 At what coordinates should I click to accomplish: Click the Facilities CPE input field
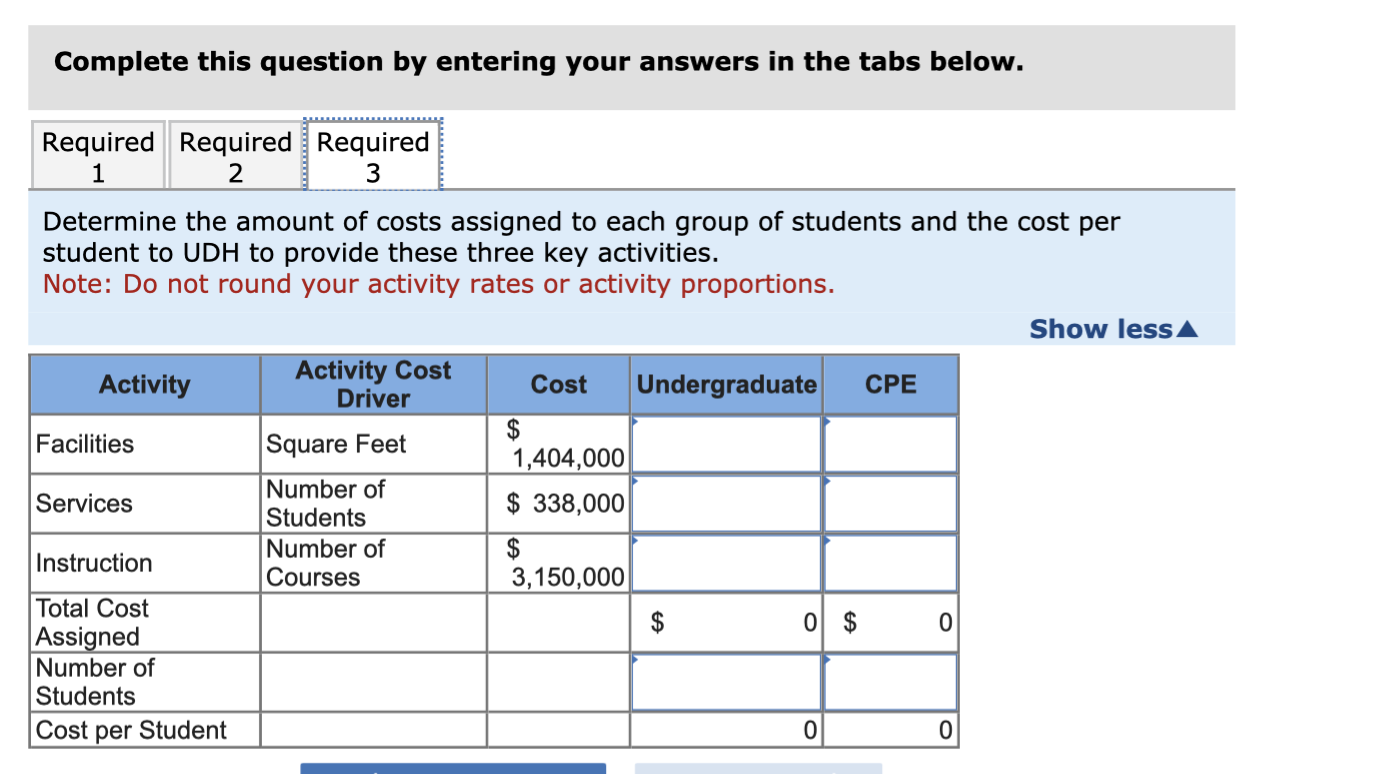click(x=889, y=443)
